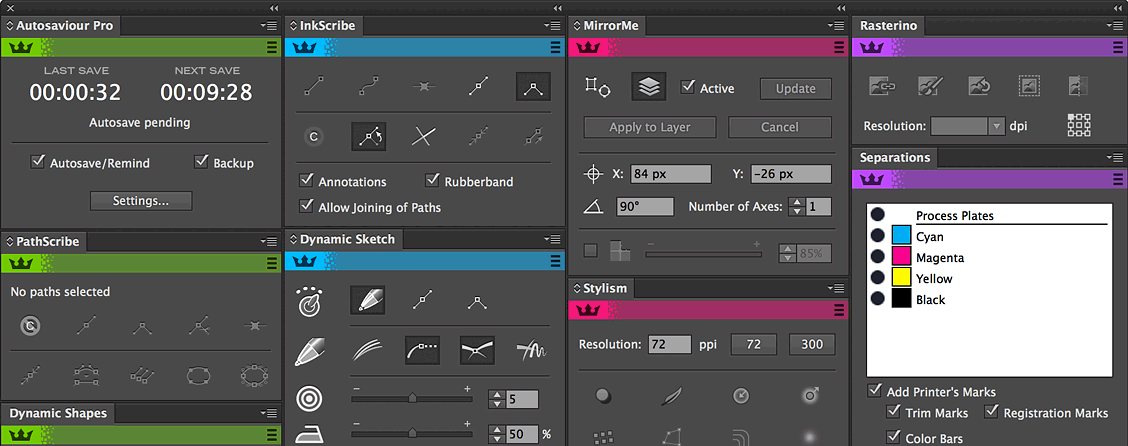Toggle Allow Joining of Paths
The width and height of the screenshot is (1128, 446).
click(306, 206)
